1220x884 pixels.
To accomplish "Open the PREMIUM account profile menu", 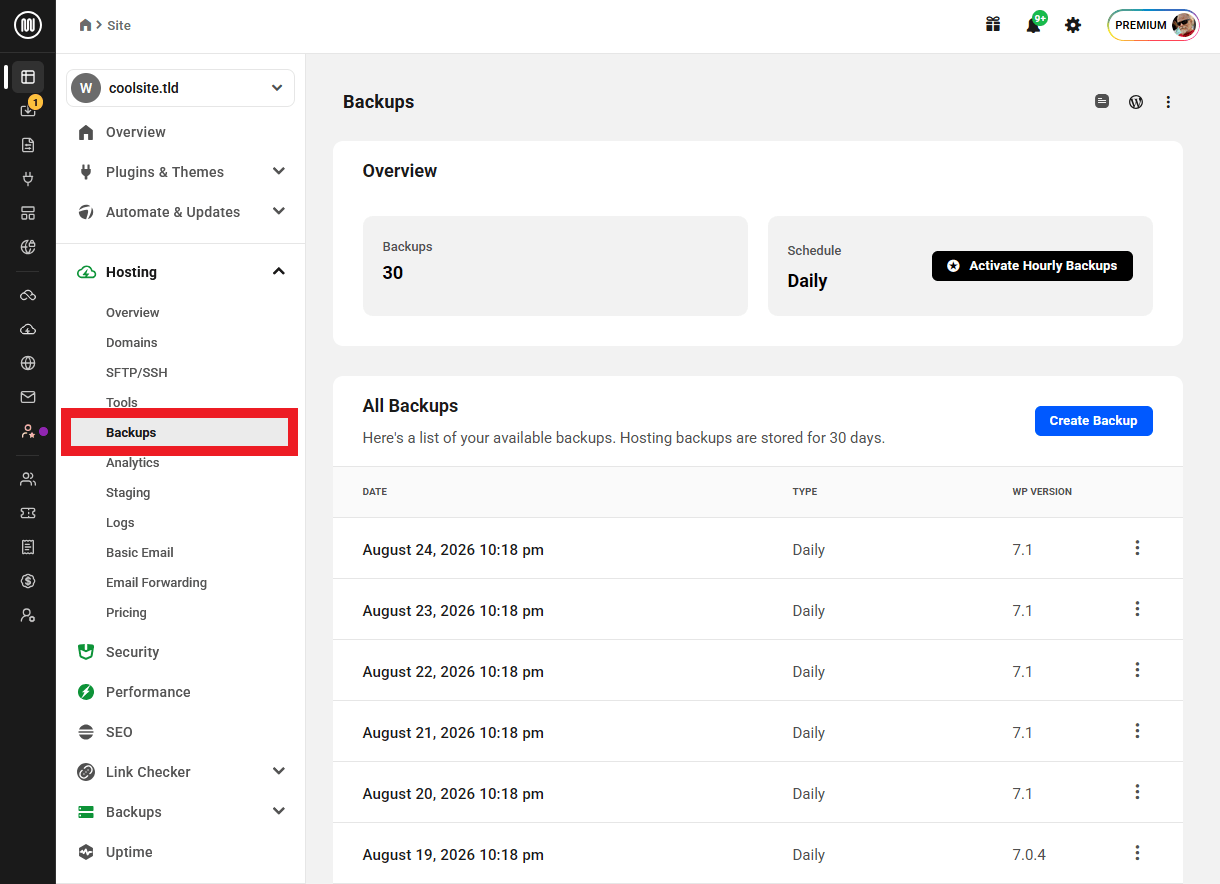I will point(1153,25).
